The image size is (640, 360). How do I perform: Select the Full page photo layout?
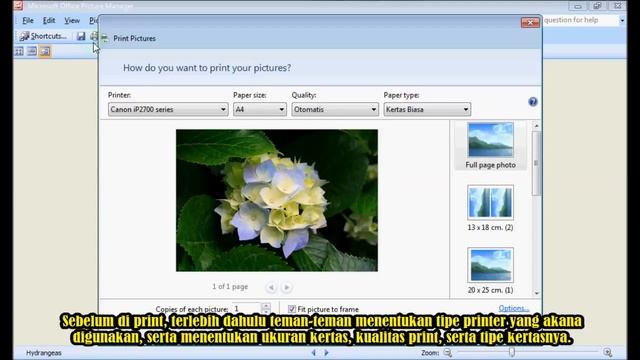tap(490, 145)
